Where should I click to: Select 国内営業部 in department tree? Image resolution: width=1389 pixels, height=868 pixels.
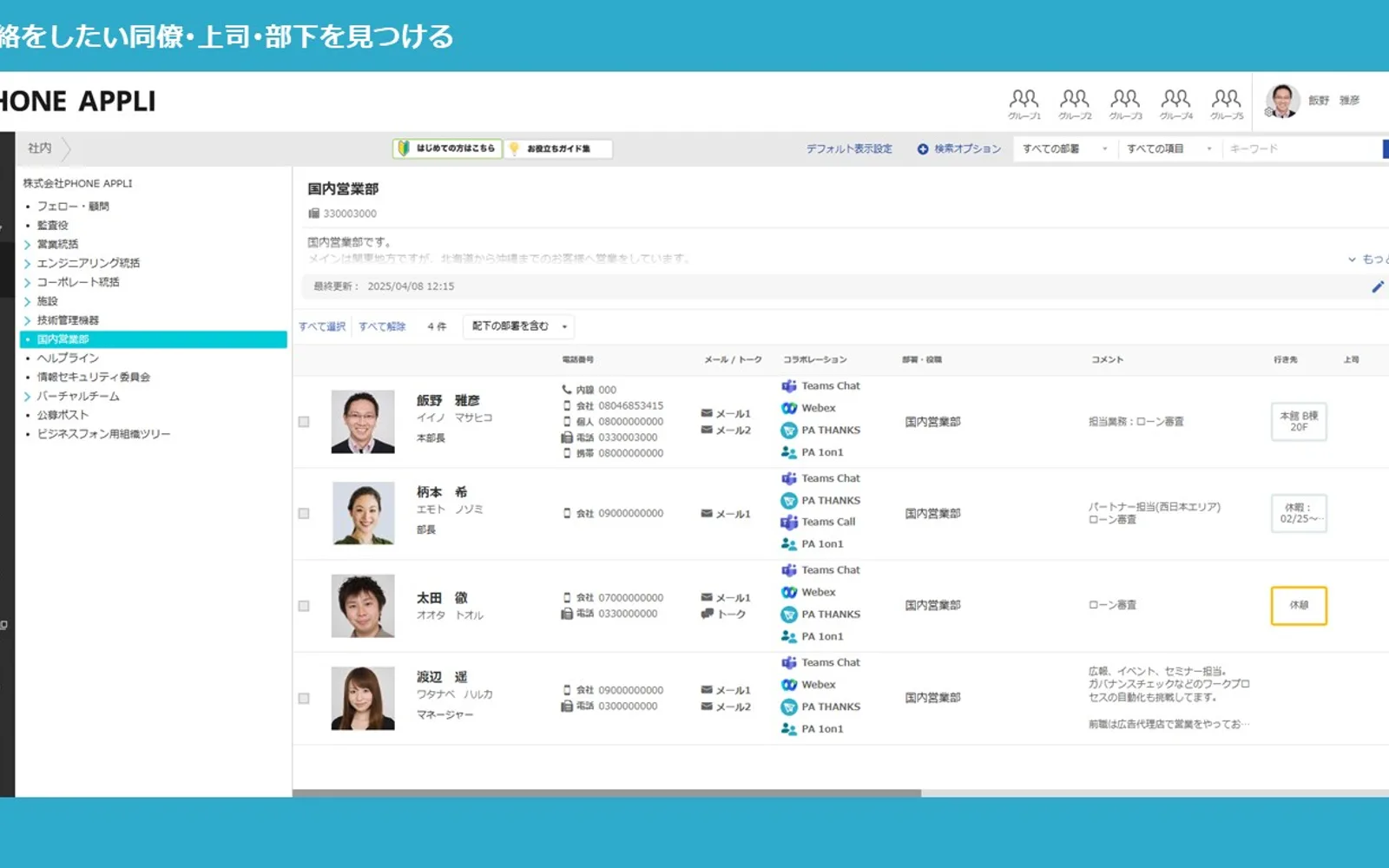point(154,339)
